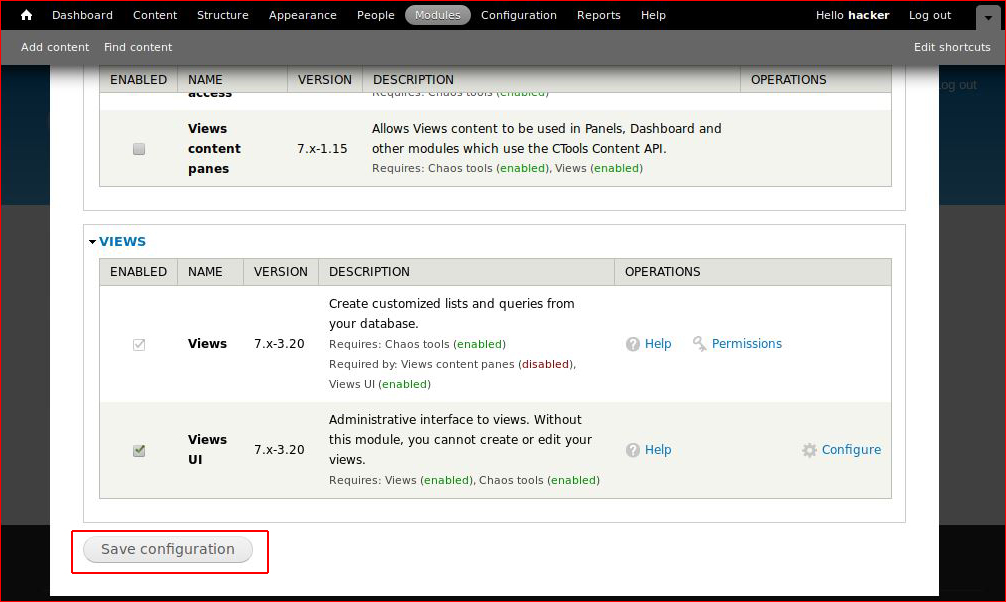Click the Views UI module name
The height and width of the screenshot is (602, 1006).
click(x=207, y=450)
